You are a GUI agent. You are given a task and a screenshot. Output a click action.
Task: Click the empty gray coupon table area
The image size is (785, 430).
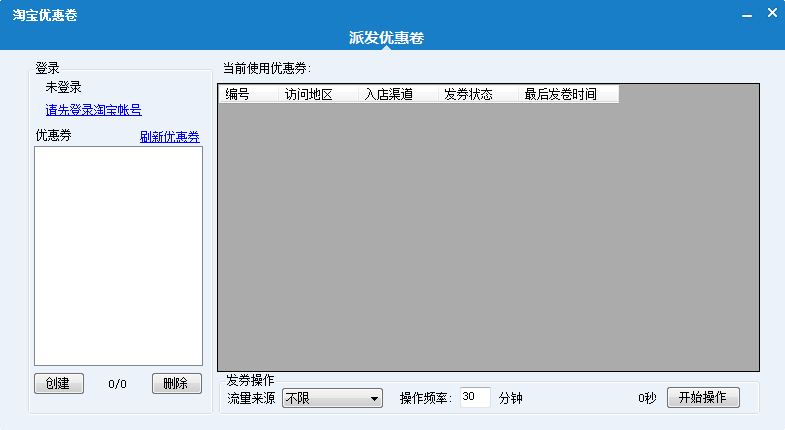[488, 240]
